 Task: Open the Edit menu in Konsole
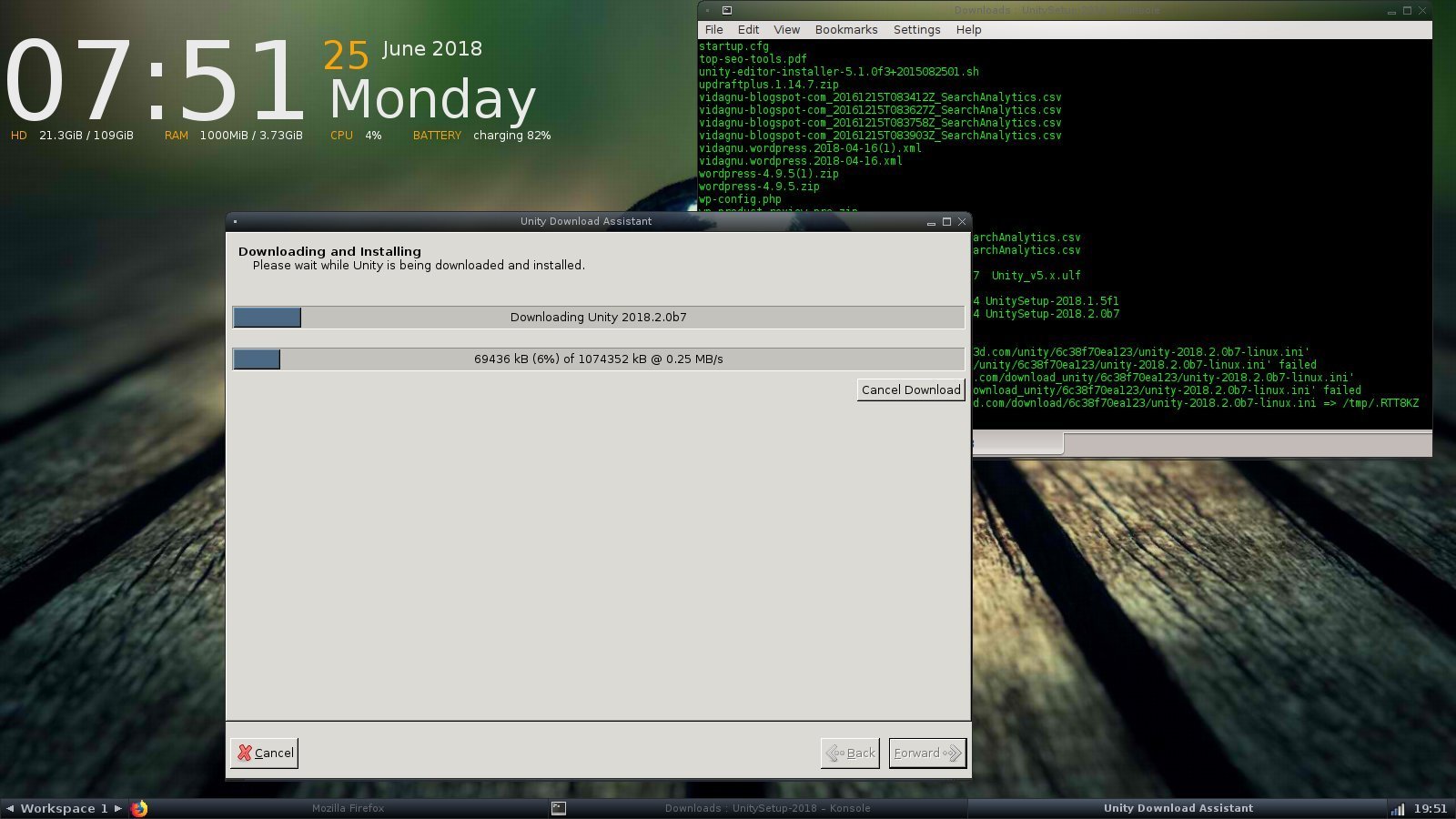click(x=748, y=30)
